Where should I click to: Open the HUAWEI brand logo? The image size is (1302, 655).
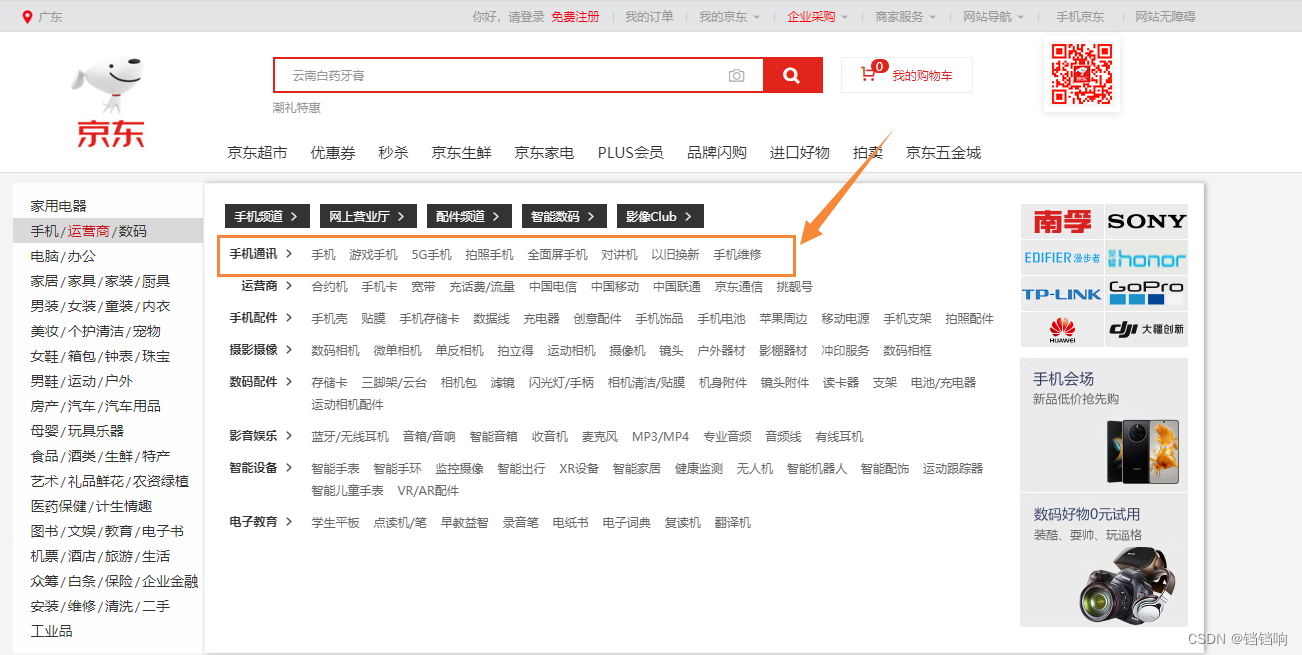point(1062,329)
